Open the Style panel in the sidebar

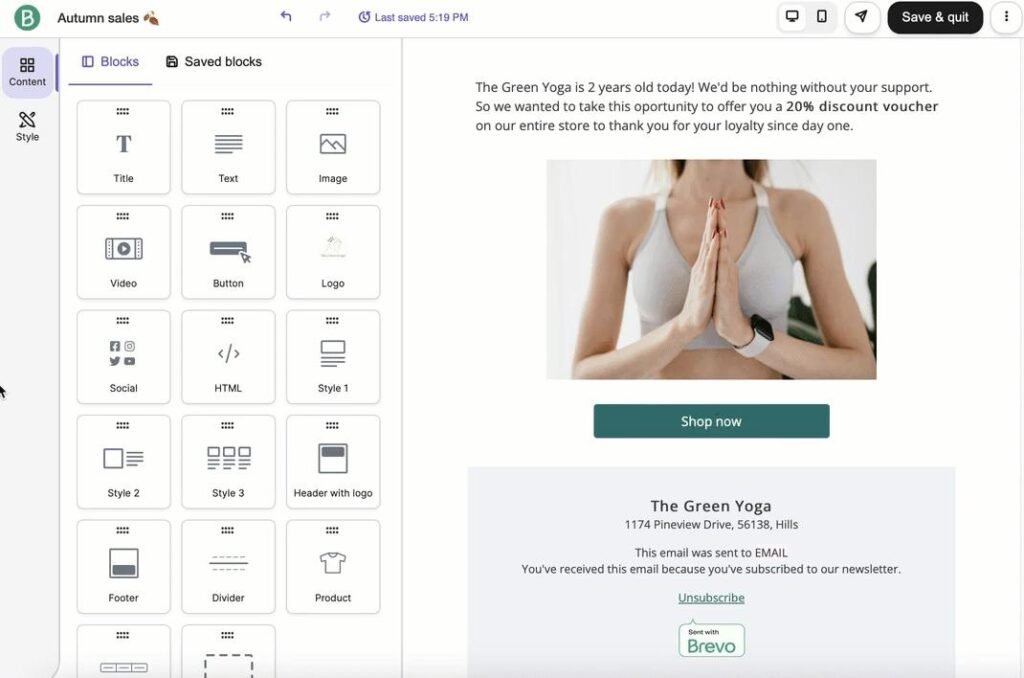(x=27, y=125)
